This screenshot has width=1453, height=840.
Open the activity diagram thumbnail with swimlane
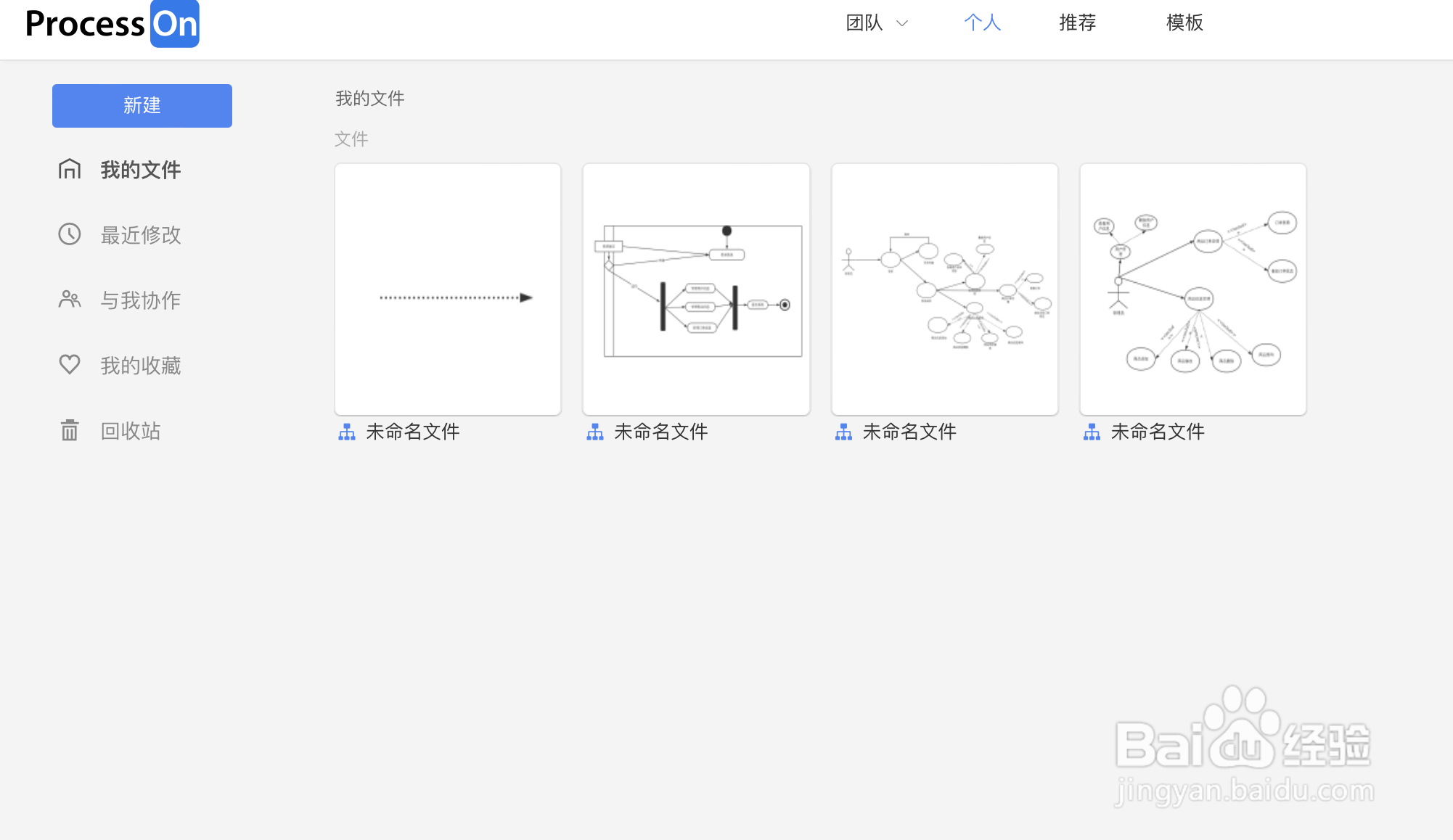coord(696,289)
